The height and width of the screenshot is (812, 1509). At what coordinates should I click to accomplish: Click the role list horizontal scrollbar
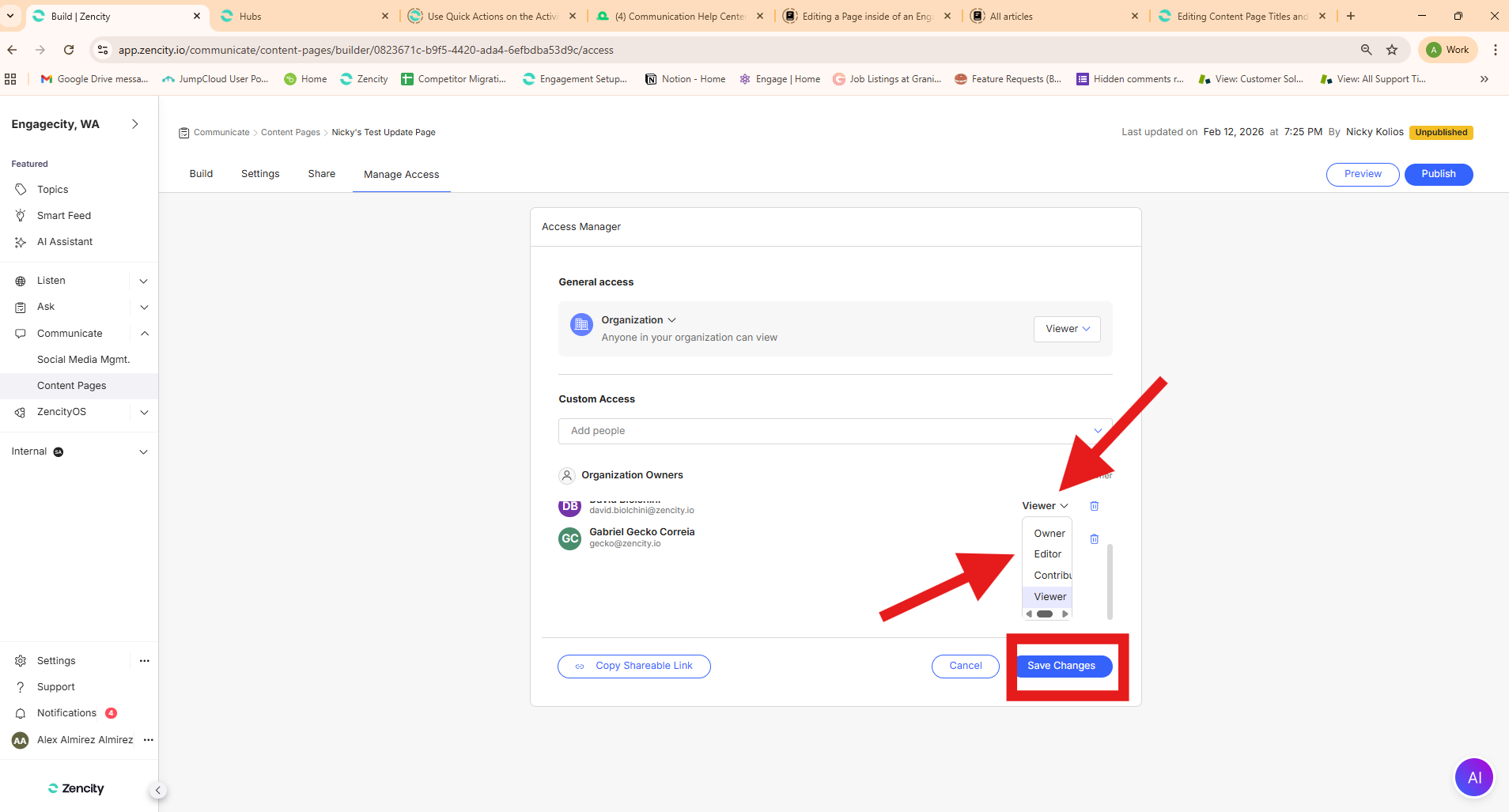click(1046, 614)
